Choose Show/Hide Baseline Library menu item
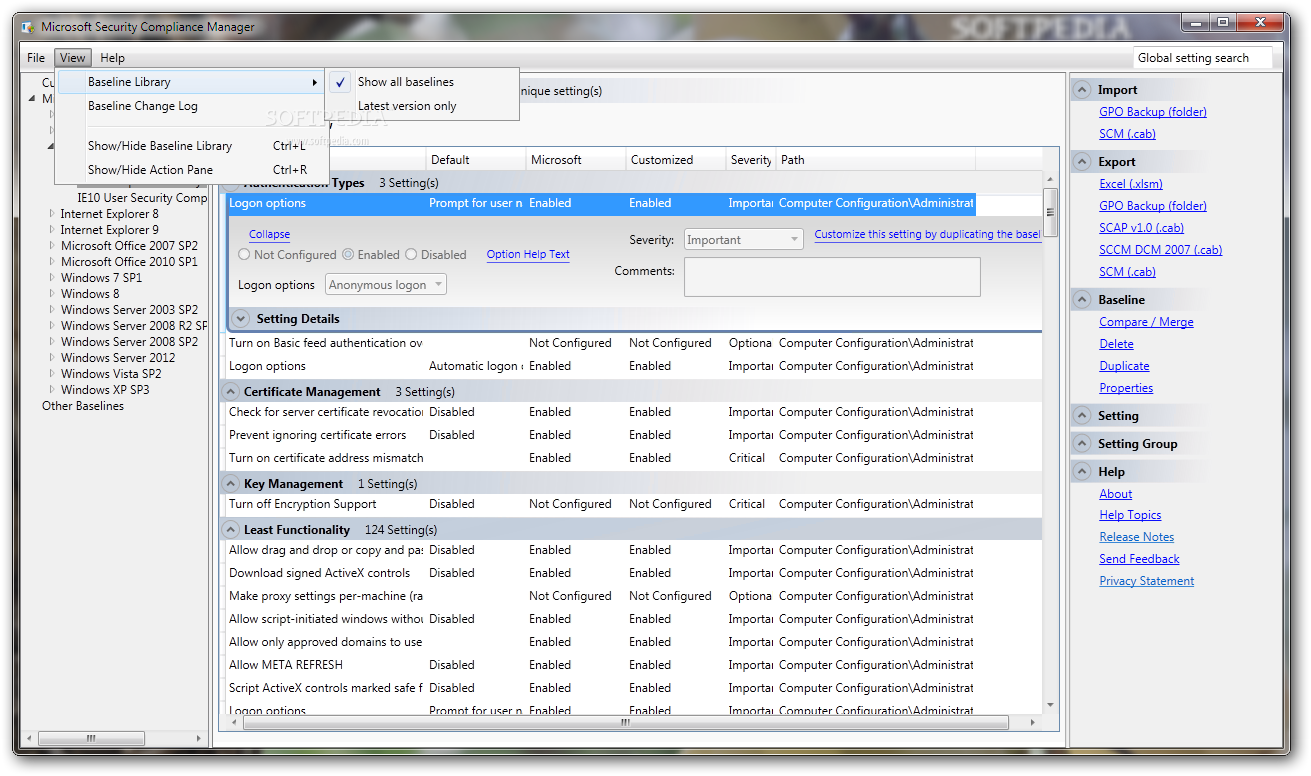The image size is (1311, 776). [192, 146]
